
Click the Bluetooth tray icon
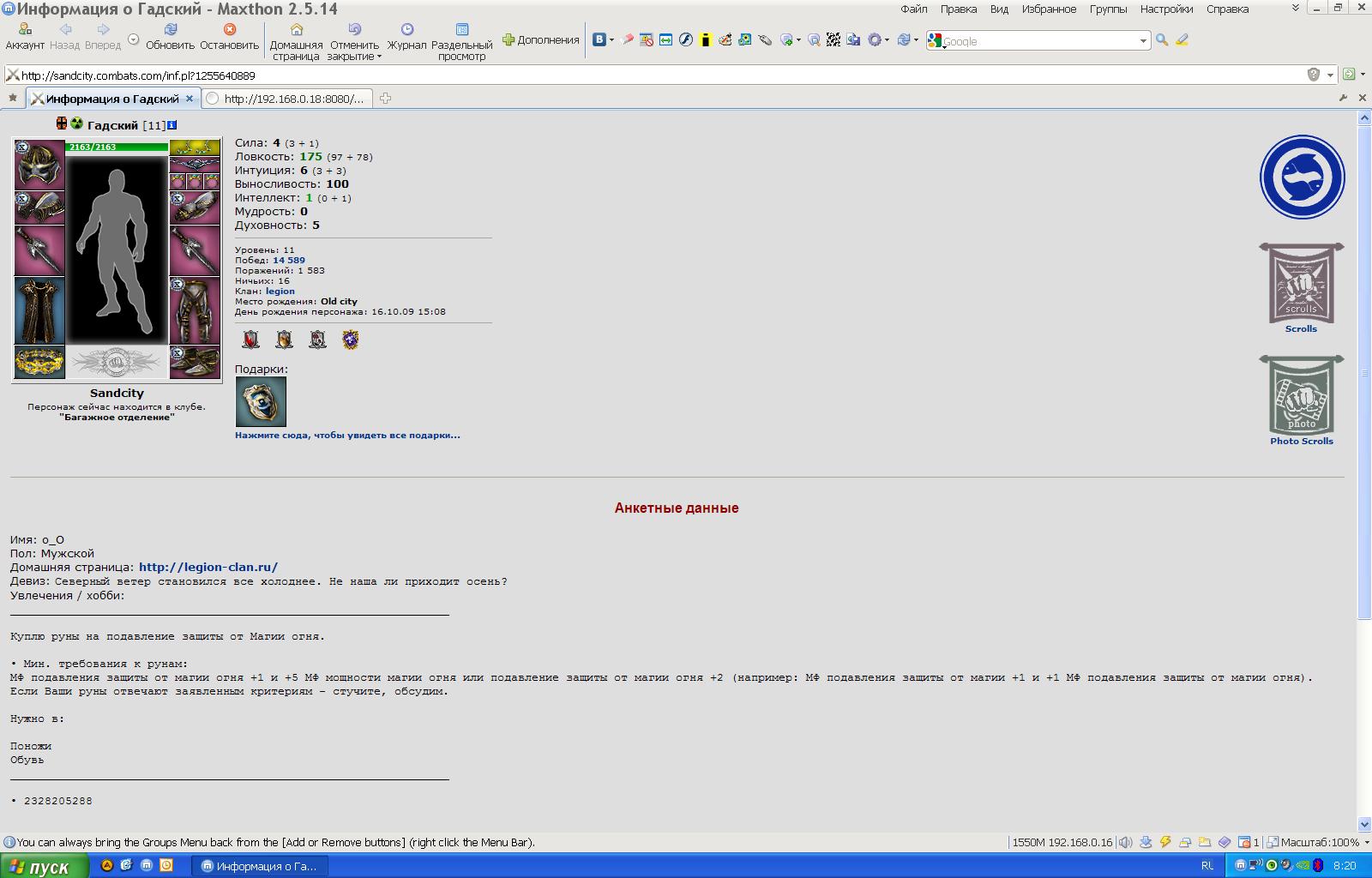pos(1319,865)
